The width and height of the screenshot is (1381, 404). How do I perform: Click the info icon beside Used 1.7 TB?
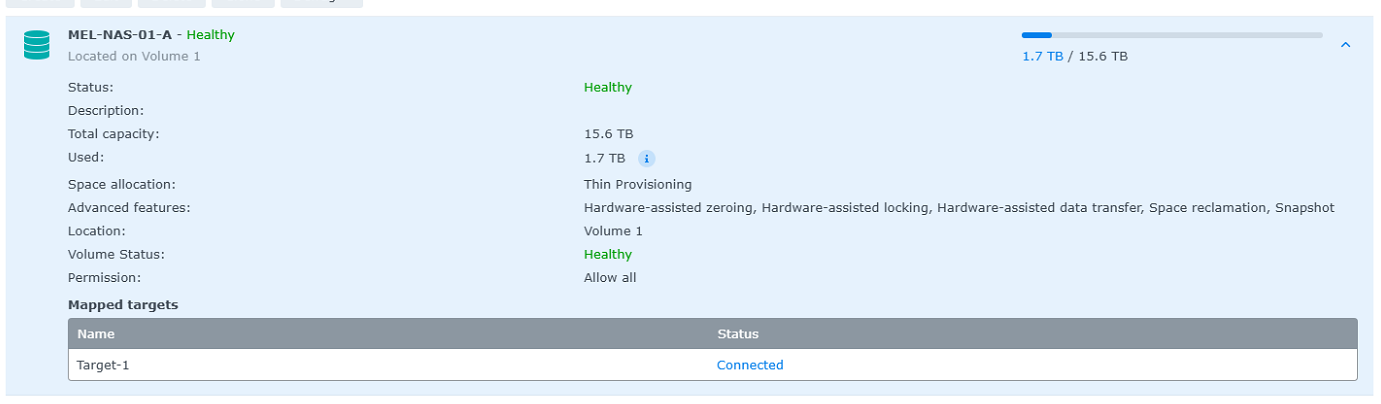click(646, 158)
